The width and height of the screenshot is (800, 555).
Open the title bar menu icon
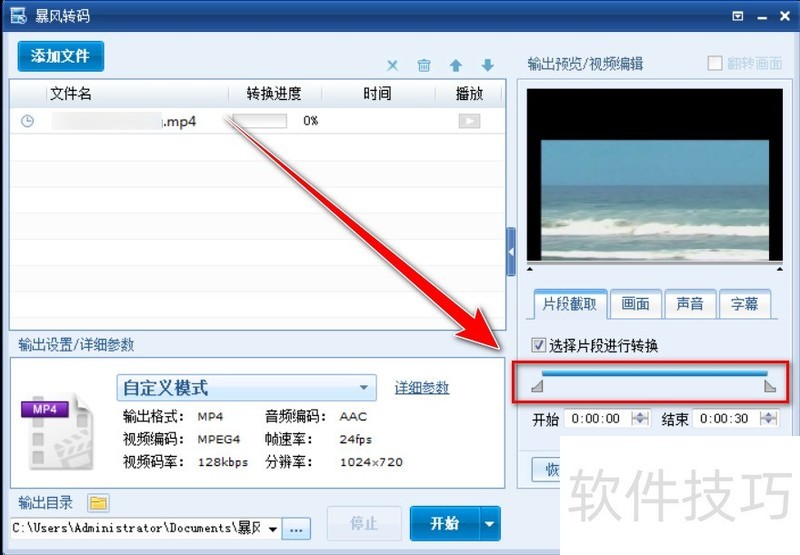tap(738, 16)
